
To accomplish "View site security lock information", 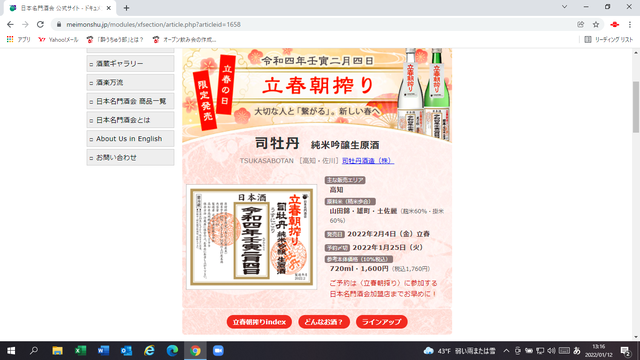I will coord(59,24).
